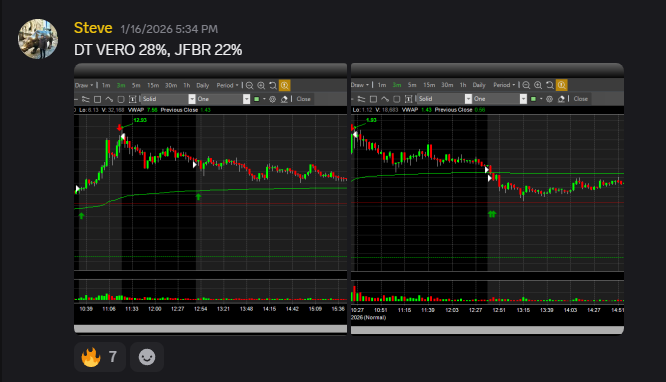Select the parallel lines tool in left chart
The width and height of the screenshot is (666, 382).
coord(85,99)
